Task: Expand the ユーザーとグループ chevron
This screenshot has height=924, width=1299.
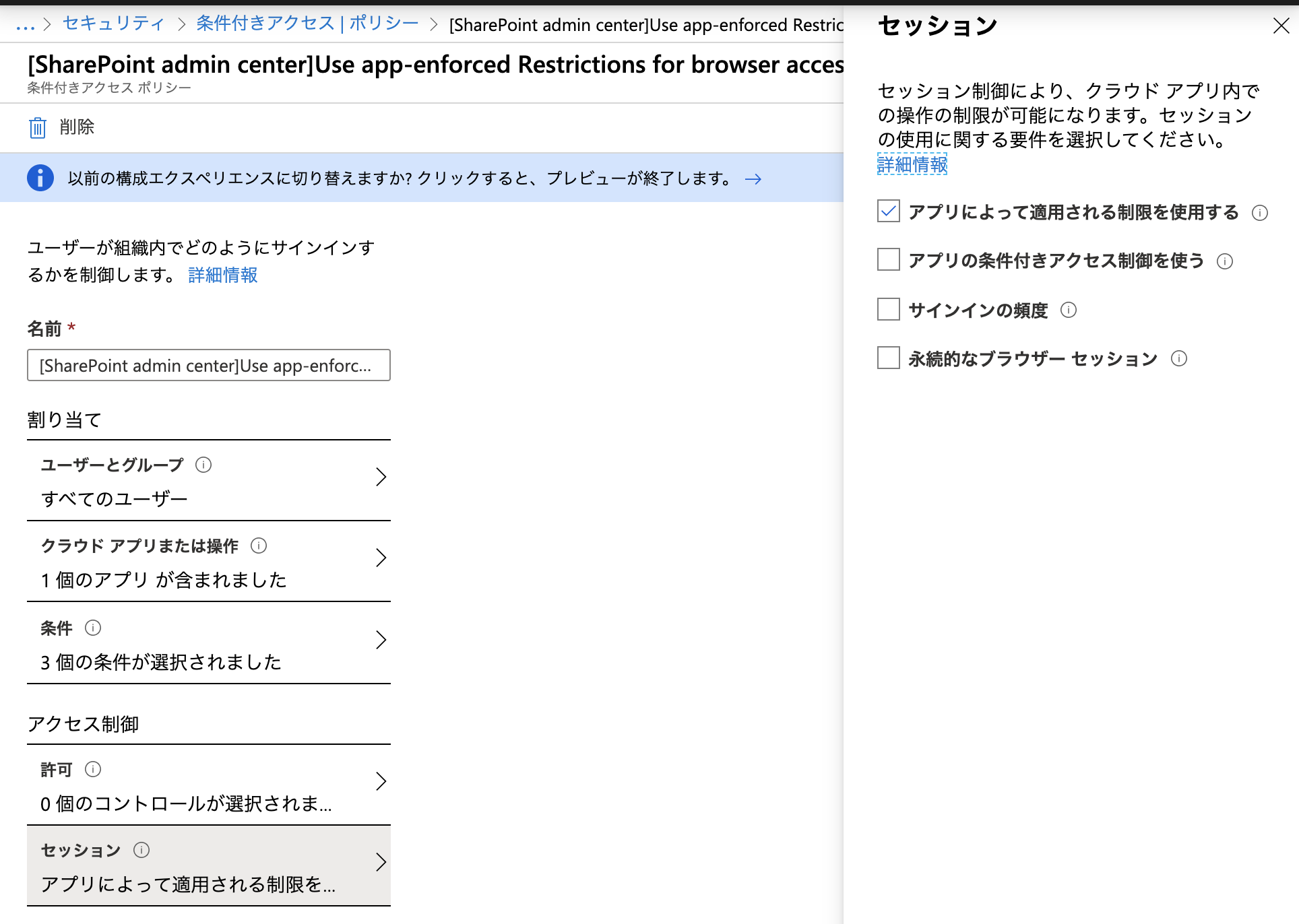Action: (381, 477)
